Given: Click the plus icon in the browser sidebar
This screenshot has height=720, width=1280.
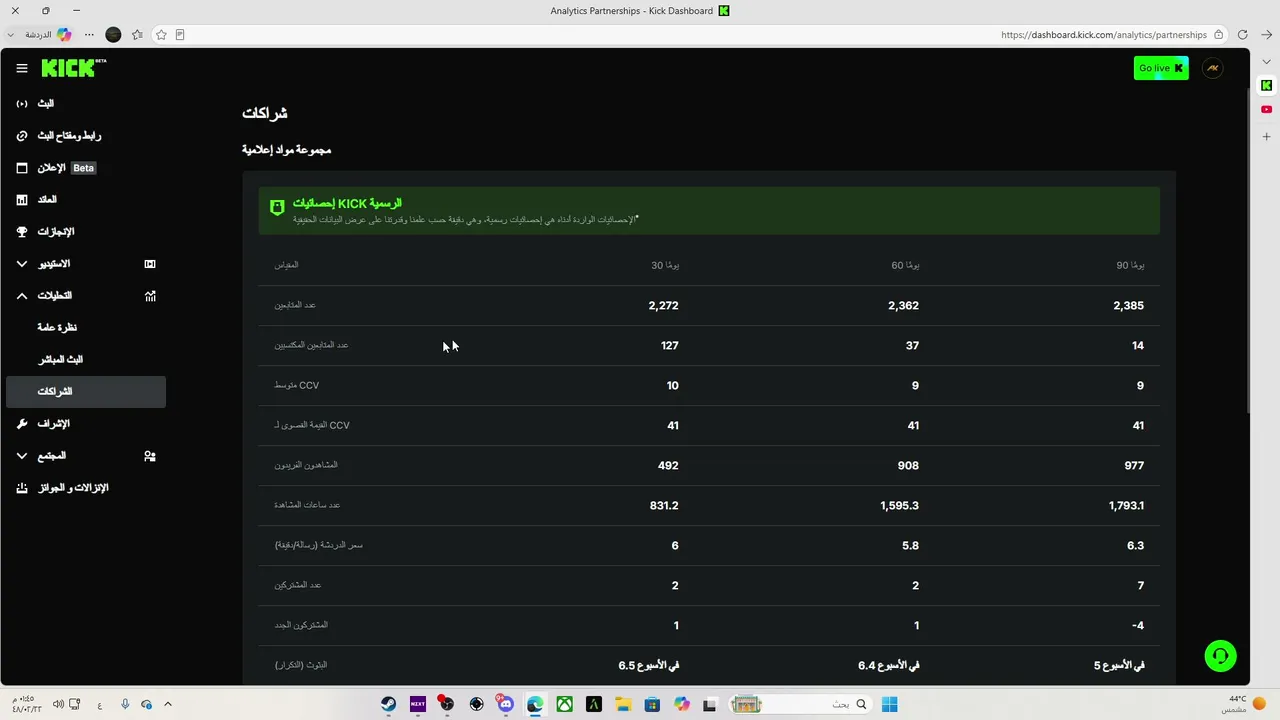Looking at the screenshot, I should coord(1266,136).
